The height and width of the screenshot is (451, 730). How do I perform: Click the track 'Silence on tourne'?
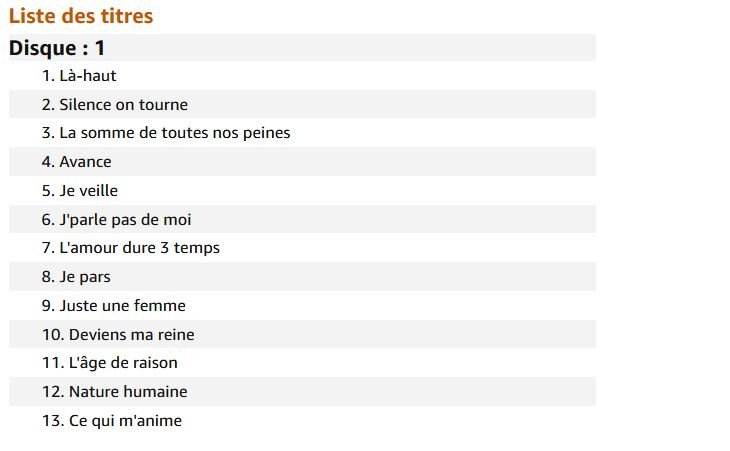(123, 104)
